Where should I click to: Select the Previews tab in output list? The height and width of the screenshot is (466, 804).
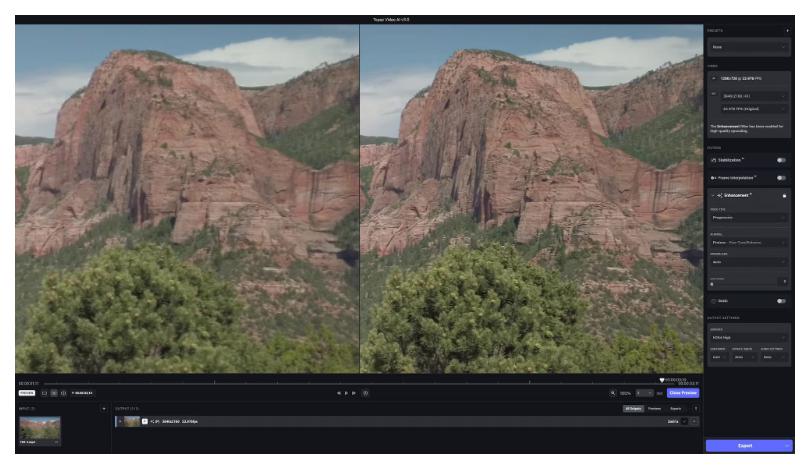coord(654,408)
